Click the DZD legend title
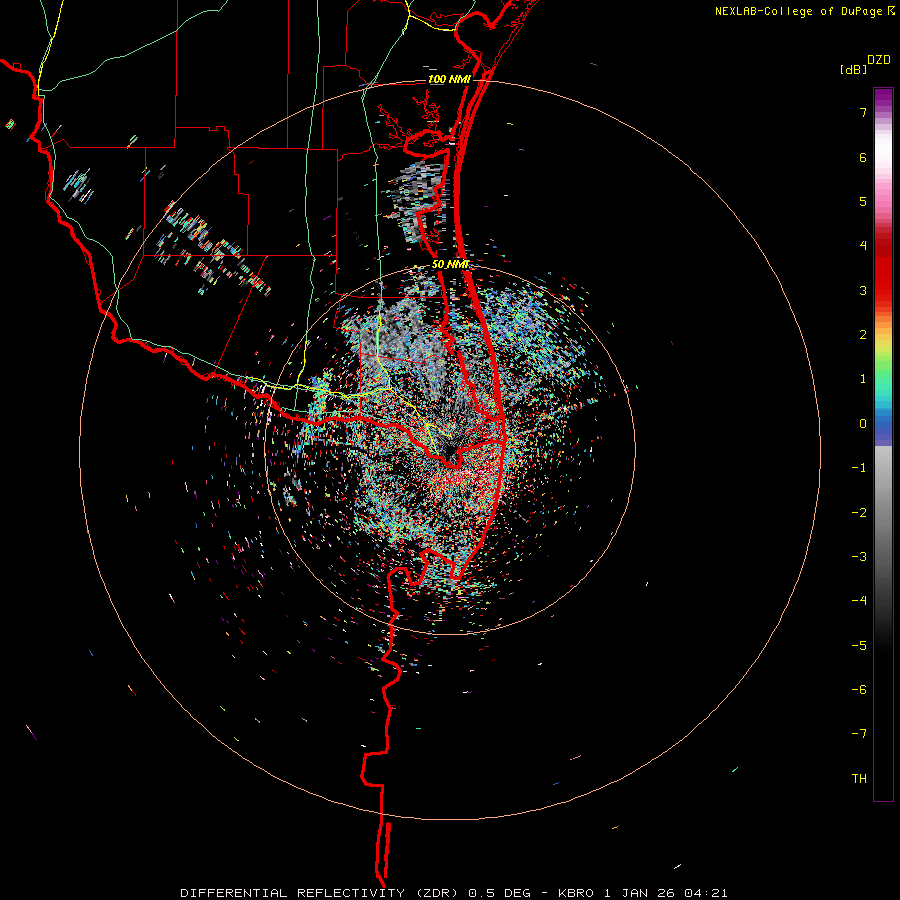The image size is (900, 900). tap(879, 60)
